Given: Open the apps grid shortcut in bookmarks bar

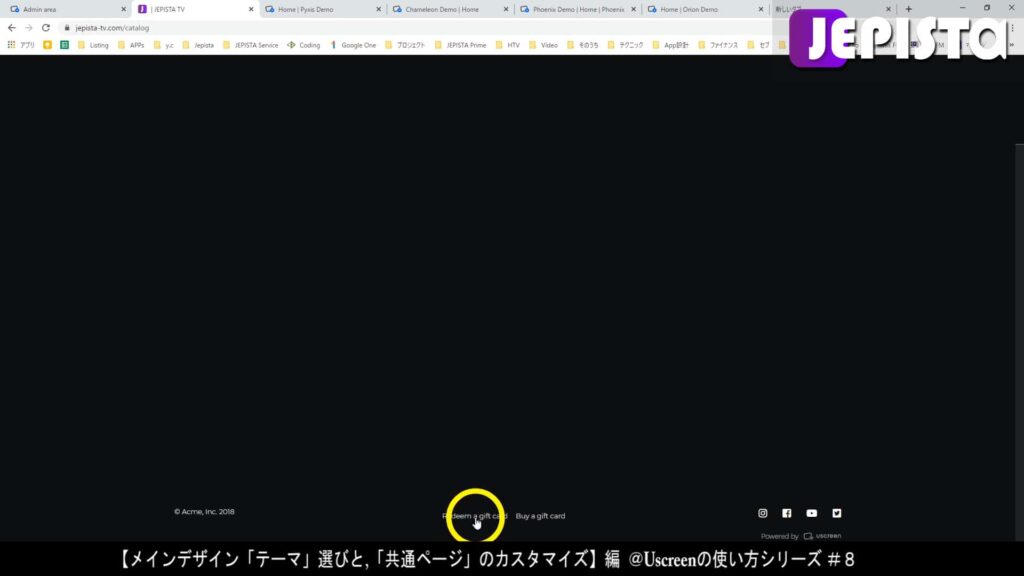Looking at the screenshot, I should pyautogui.click(x=21, y=45).
